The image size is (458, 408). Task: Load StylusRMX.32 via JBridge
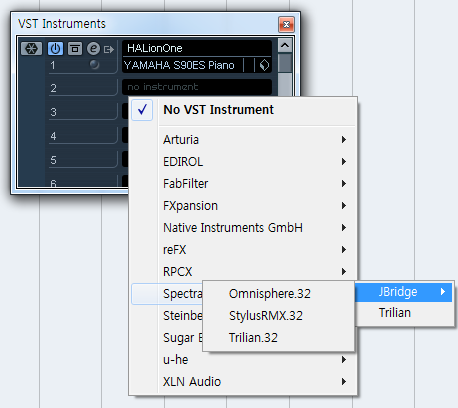point(278,316)
